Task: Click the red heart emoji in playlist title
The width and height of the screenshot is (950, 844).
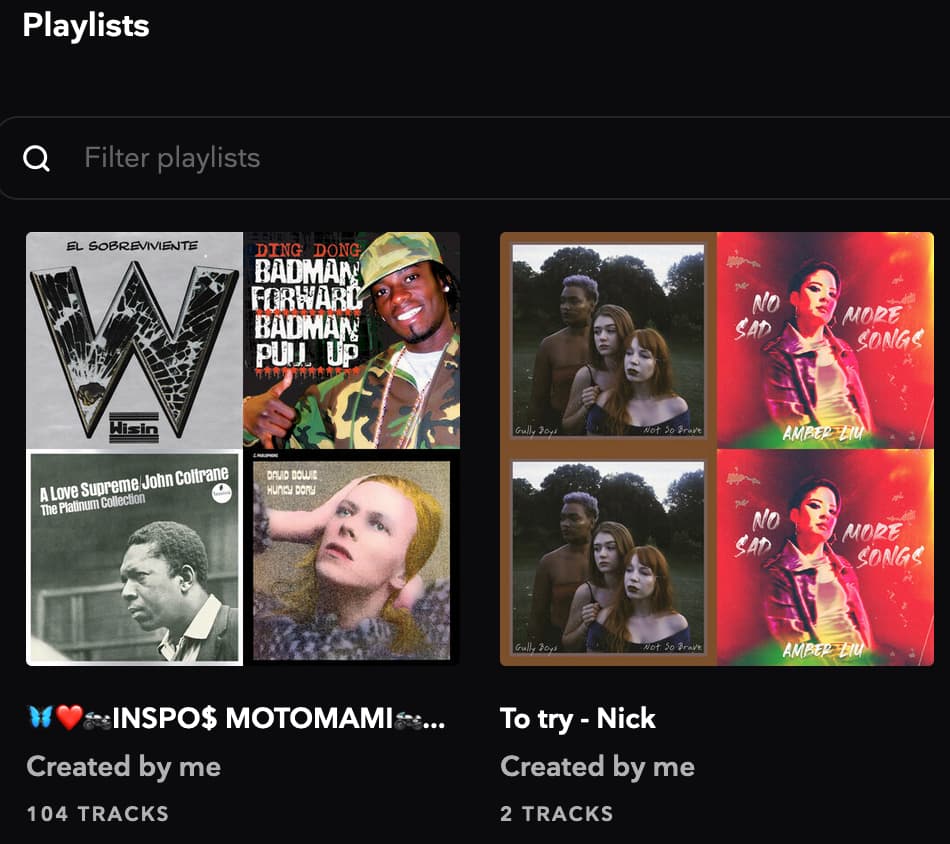Action: coord(68,718)
